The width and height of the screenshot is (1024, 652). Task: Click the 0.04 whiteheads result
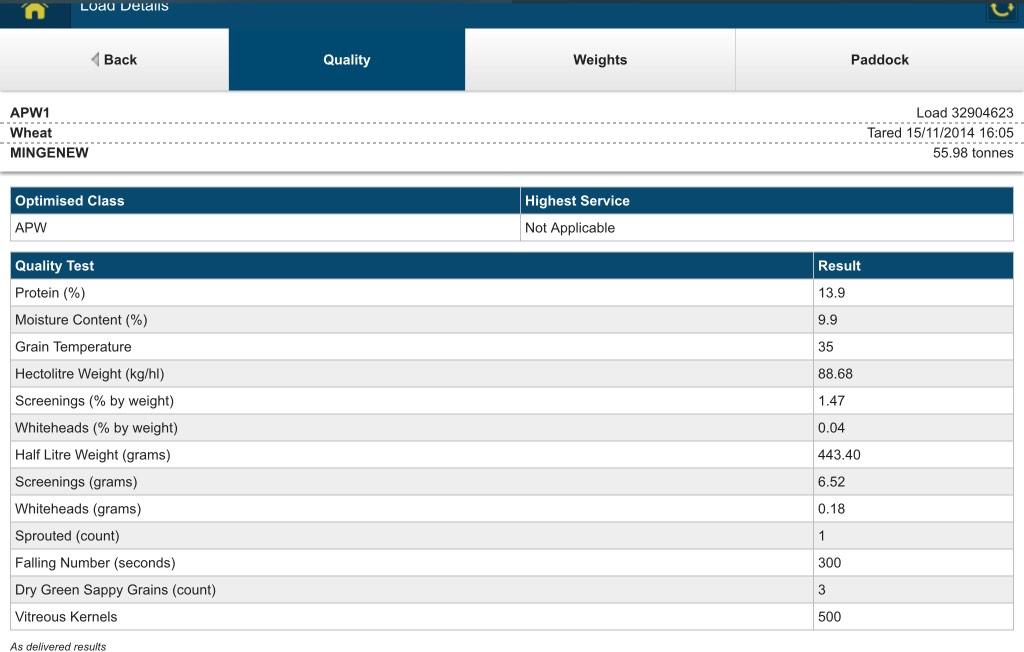[x=831, y=428]
